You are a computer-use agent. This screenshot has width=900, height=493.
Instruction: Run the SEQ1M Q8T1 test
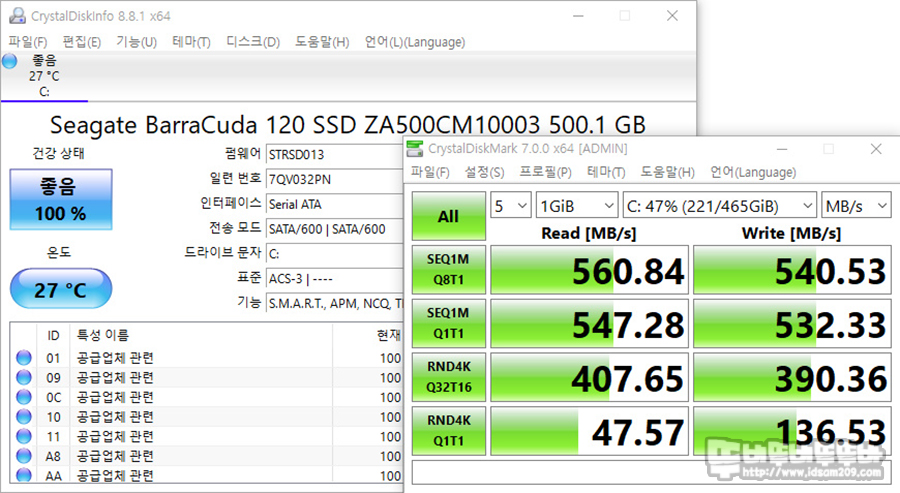[x=449, y=270]
